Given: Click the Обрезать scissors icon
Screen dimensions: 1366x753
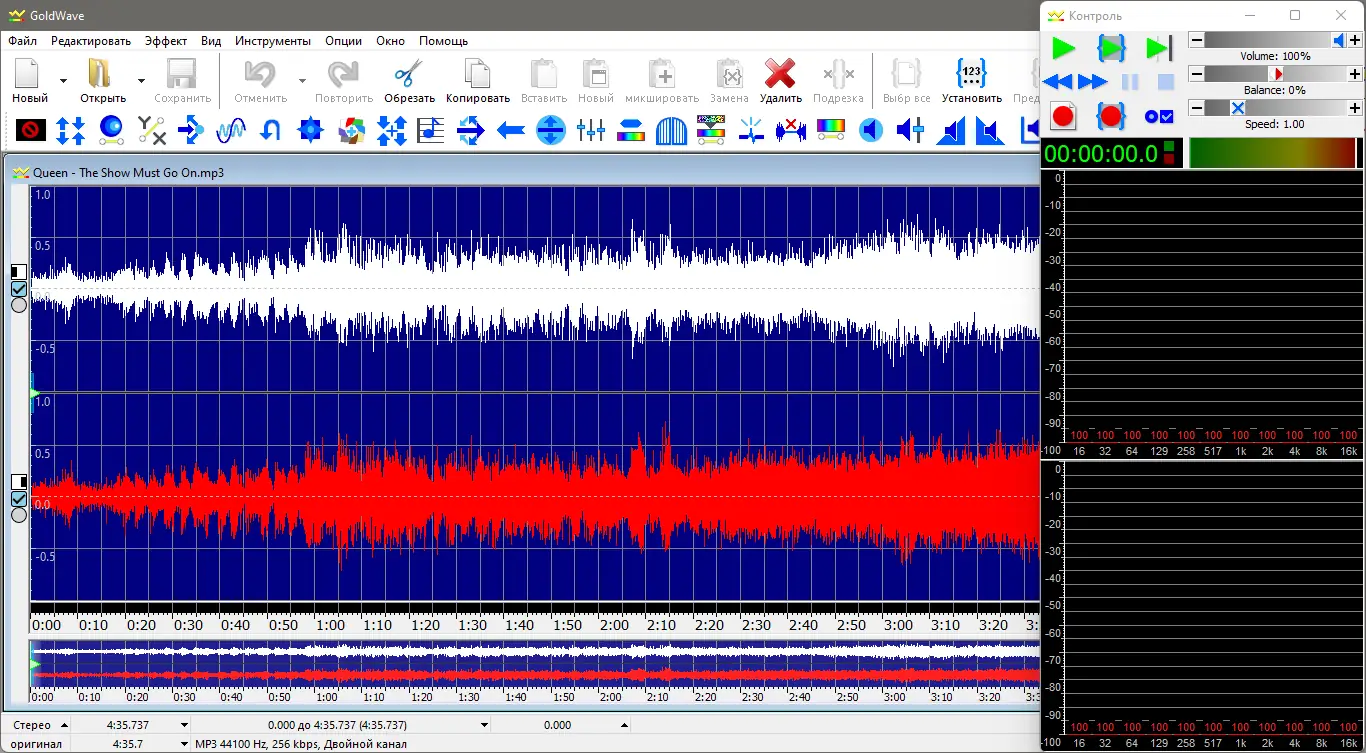Looking at the screenshot, I should (x=409, y=74).
